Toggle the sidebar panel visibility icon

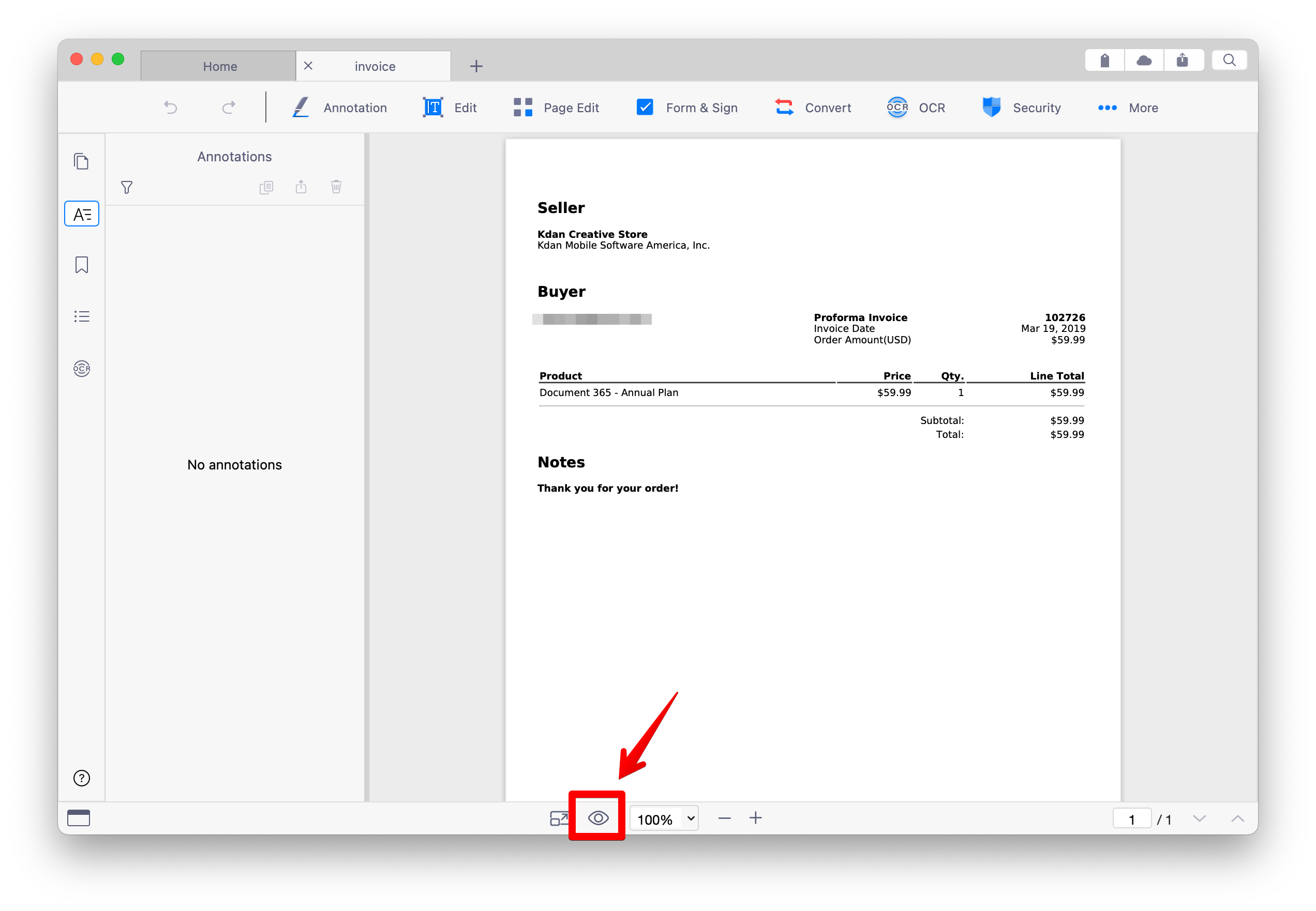pyautogui.click(x=79, y=818)
